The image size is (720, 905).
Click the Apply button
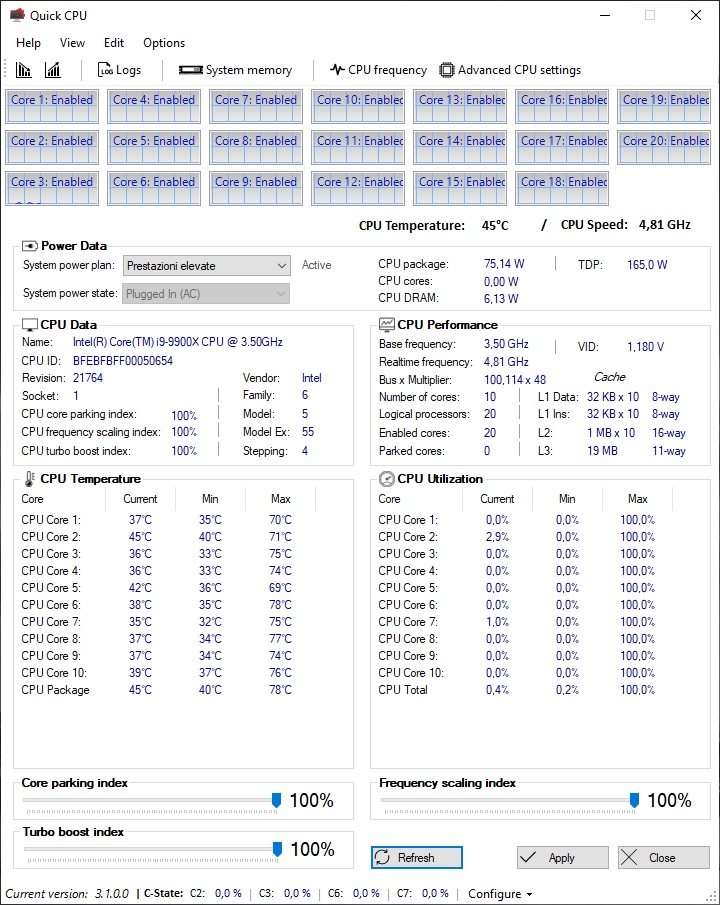pos(562,858)
